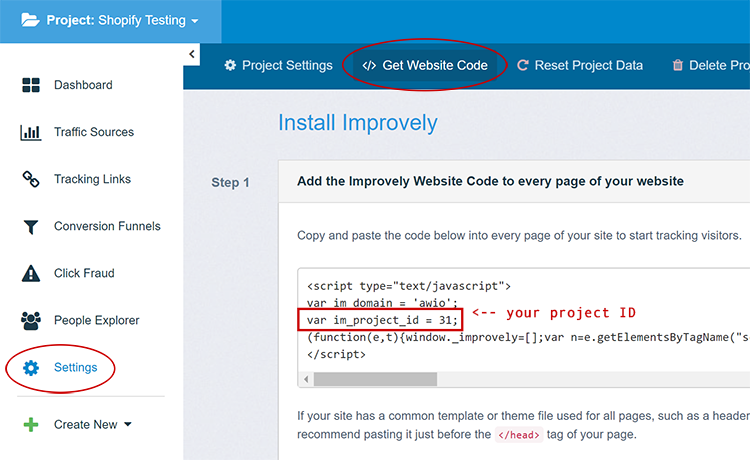The height and width of the screenshot is (460, 750).
Task: Select the Reset Project Data tab
Action: (580, 66)
